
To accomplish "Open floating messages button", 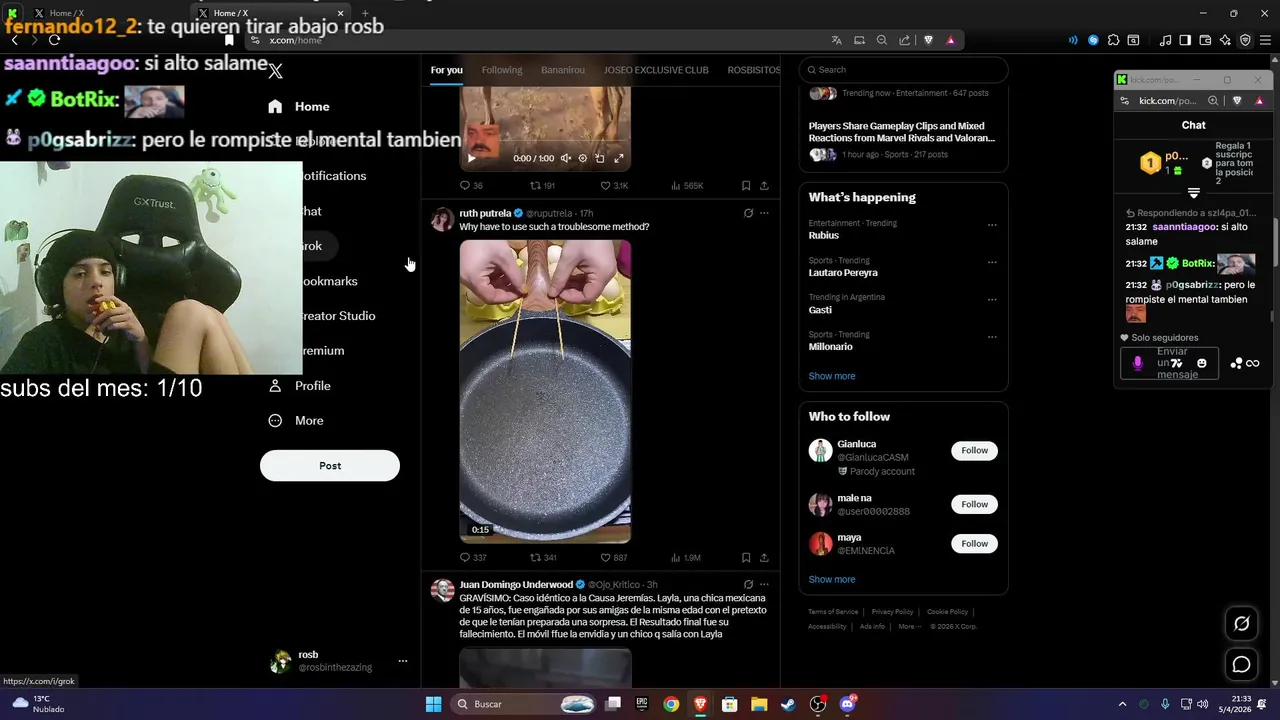I will [x=1241, y=665].
